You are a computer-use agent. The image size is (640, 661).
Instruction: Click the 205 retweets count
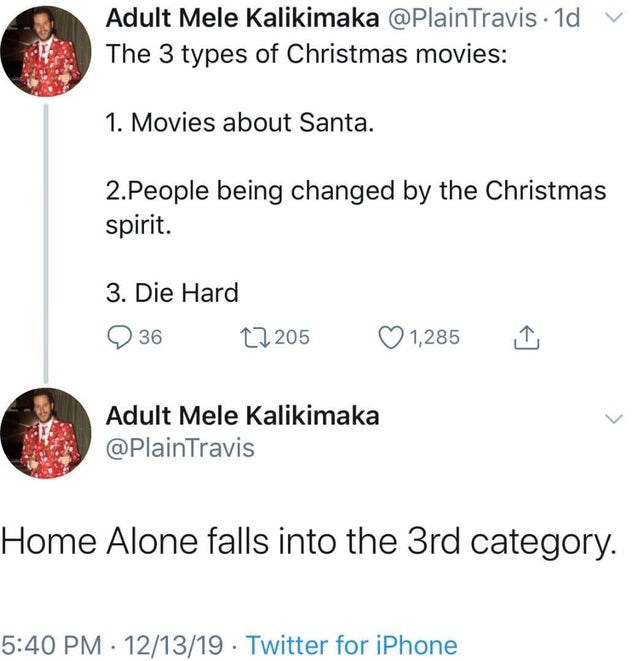[292, 338]
